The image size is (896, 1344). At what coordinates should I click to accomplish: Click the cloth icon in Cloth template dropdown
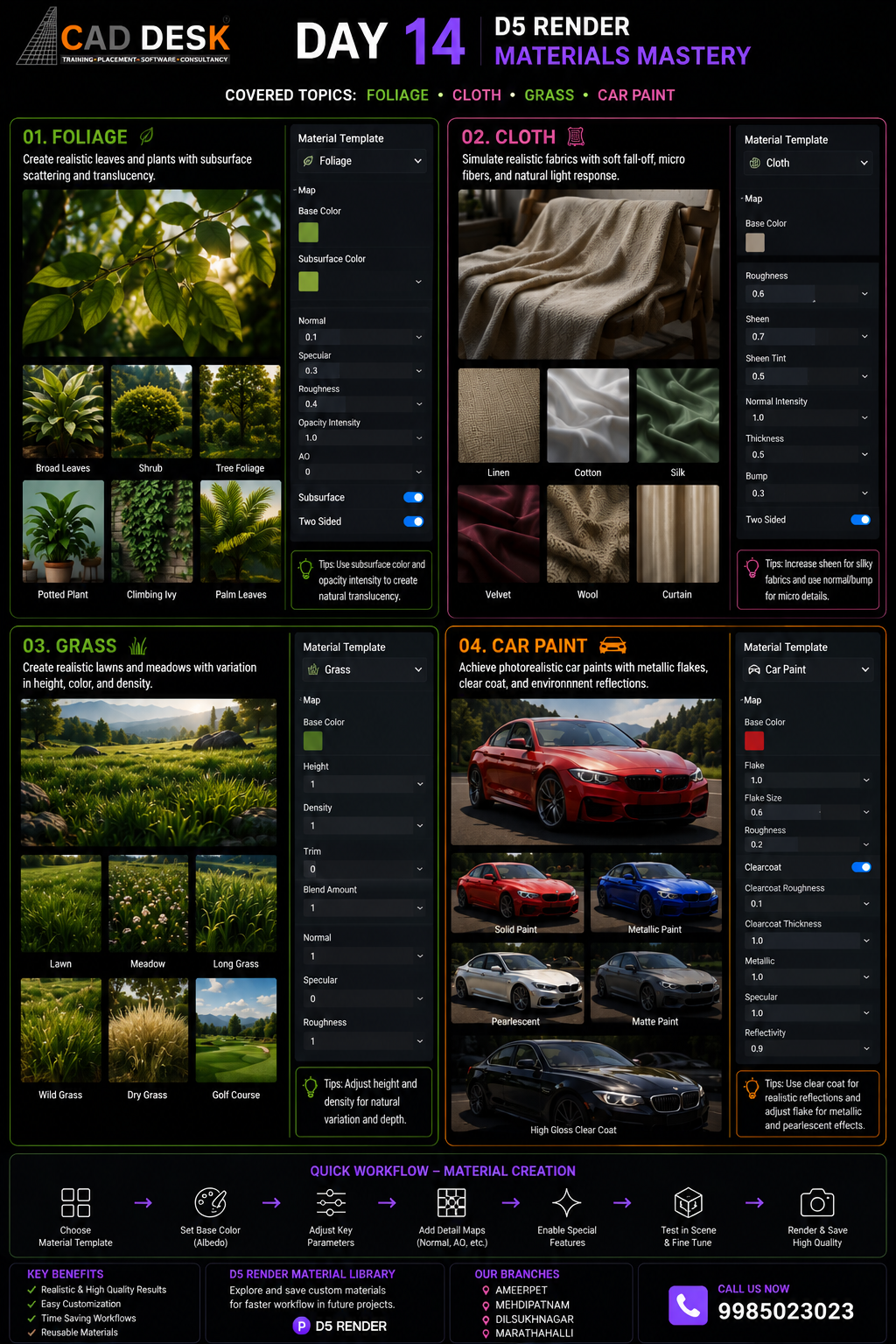coord(755,163)
